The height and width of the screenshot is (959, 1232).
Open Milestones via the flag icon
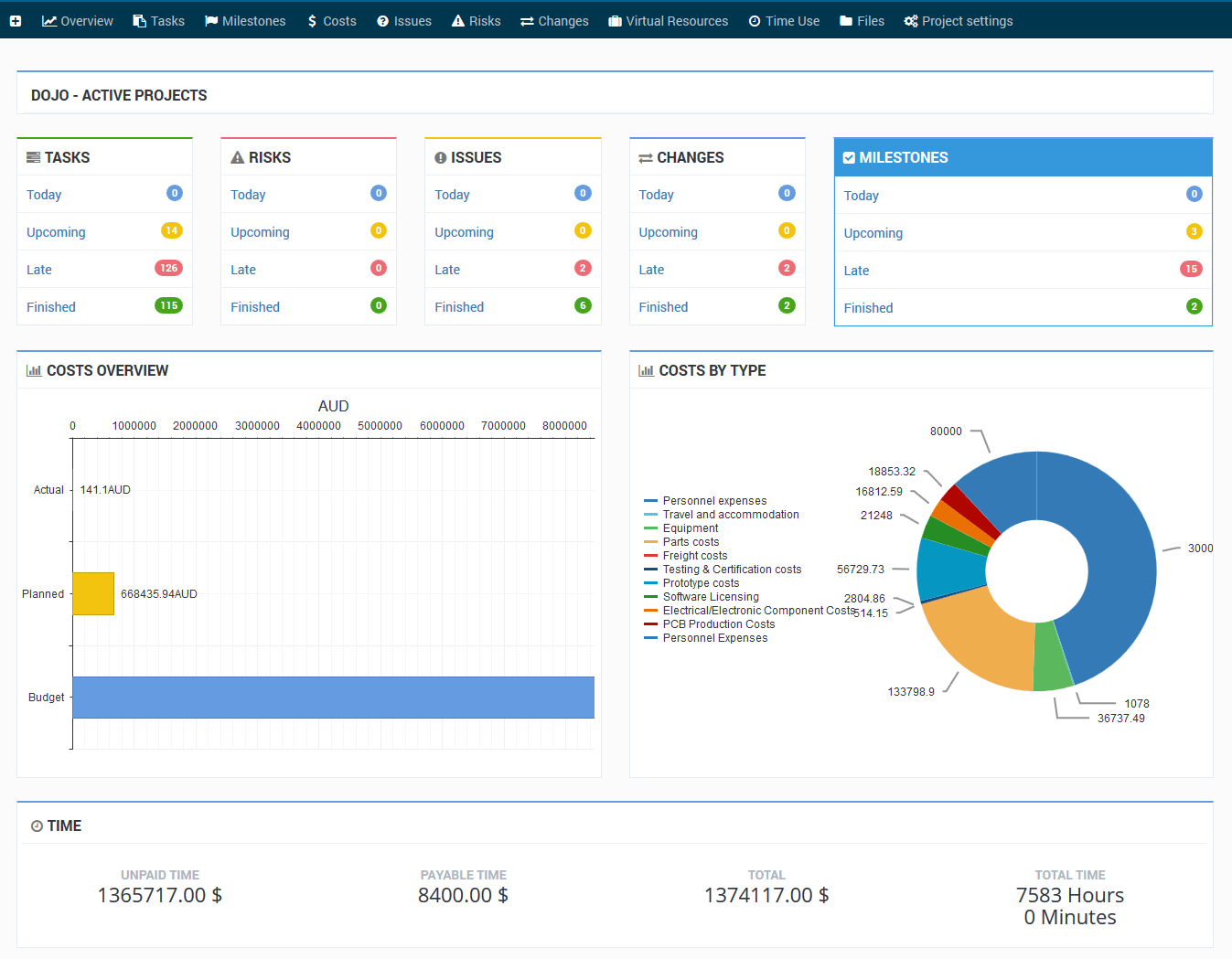click(210, 20)
